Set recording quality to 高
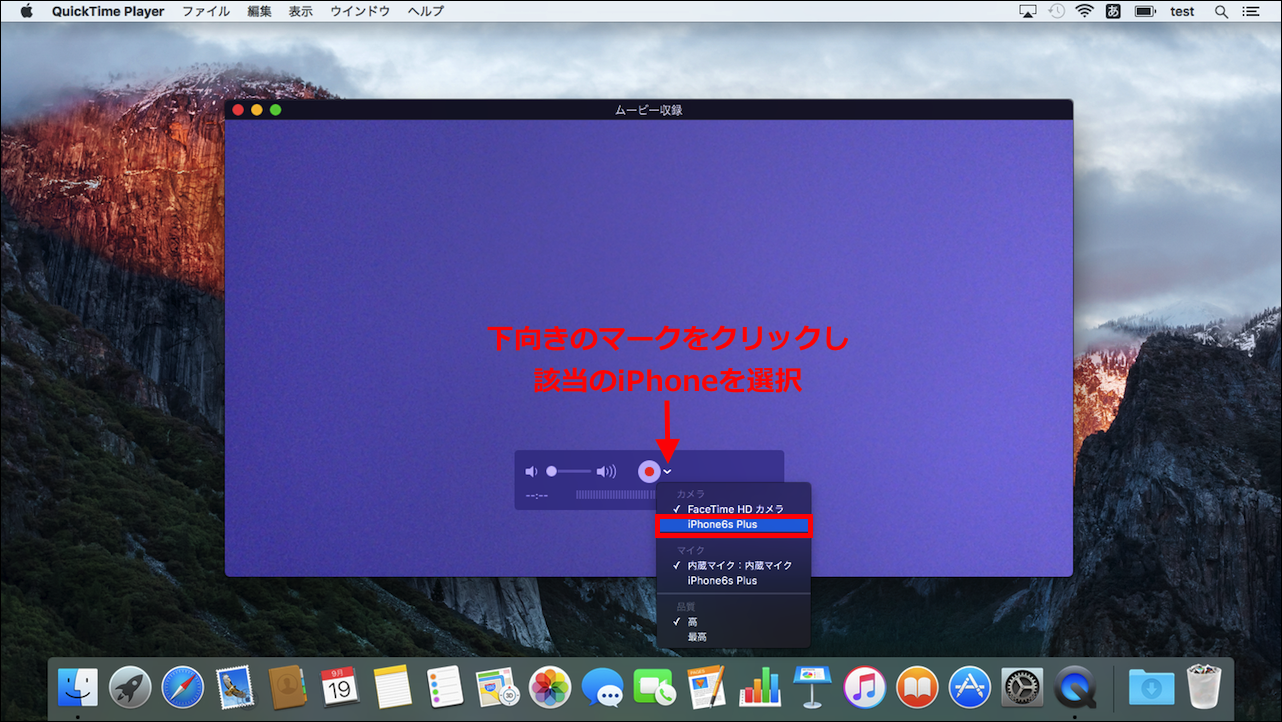 coord(733,622)
